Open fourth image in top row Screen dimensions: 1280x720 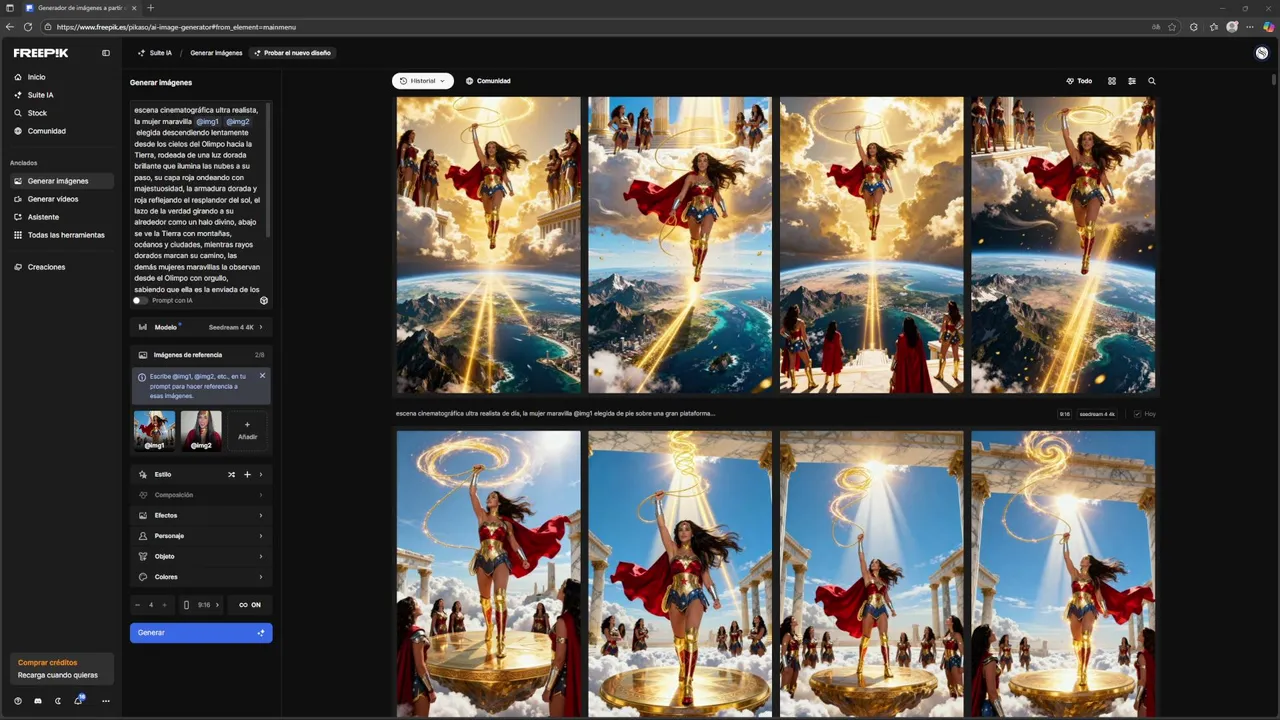[x=1063, y=245]
